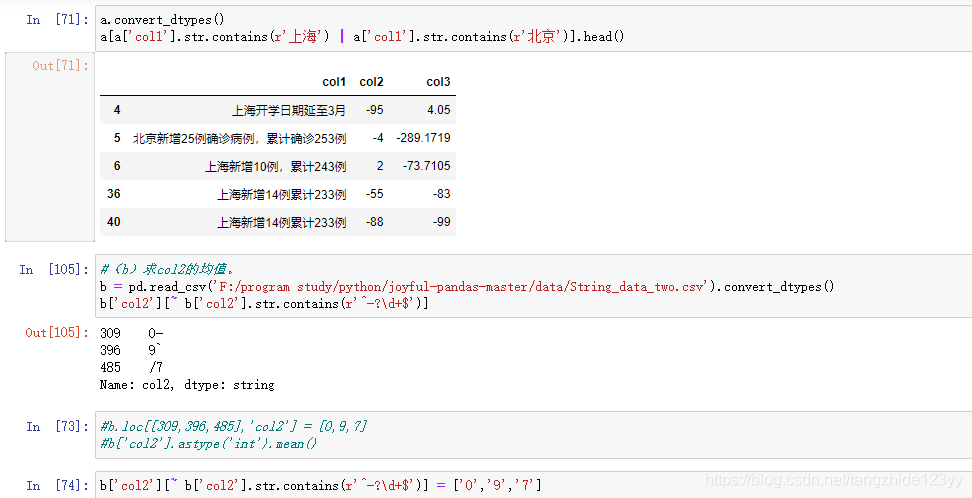Click the cell '北京新增25例确诊病例，累计确诊253例'
This screenshot has width=972, height=498.
click(239, 138)
